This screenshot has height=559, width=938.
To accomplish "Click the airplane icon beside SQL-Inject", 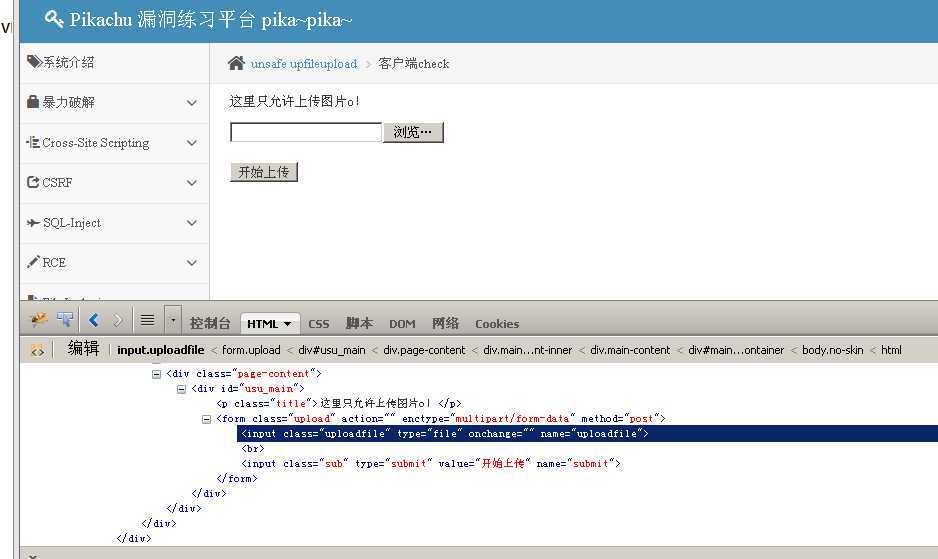I will (x=33, y=223).
